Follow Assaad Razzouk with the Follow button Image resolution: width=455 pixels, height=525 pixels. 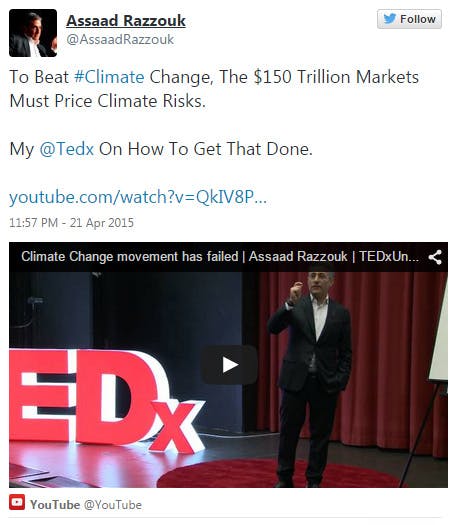point(409,19)
